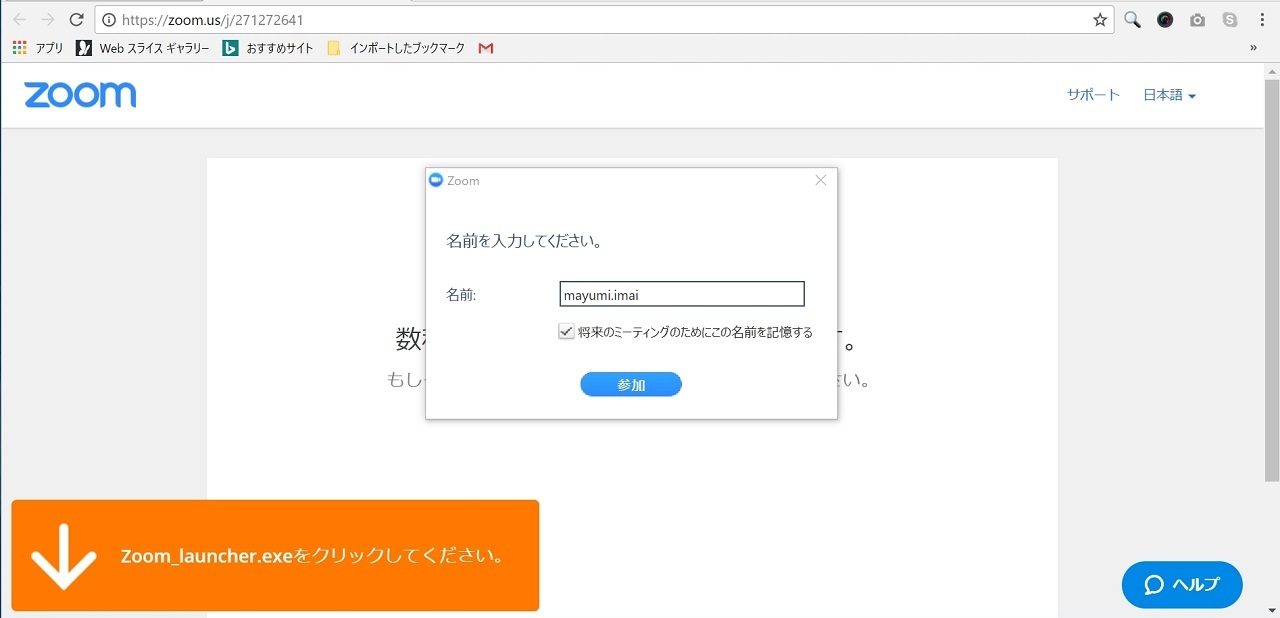The image size is (1280, 618).
Task: Open the ヘルプ chat button
Action: (x=1182, y=585)
